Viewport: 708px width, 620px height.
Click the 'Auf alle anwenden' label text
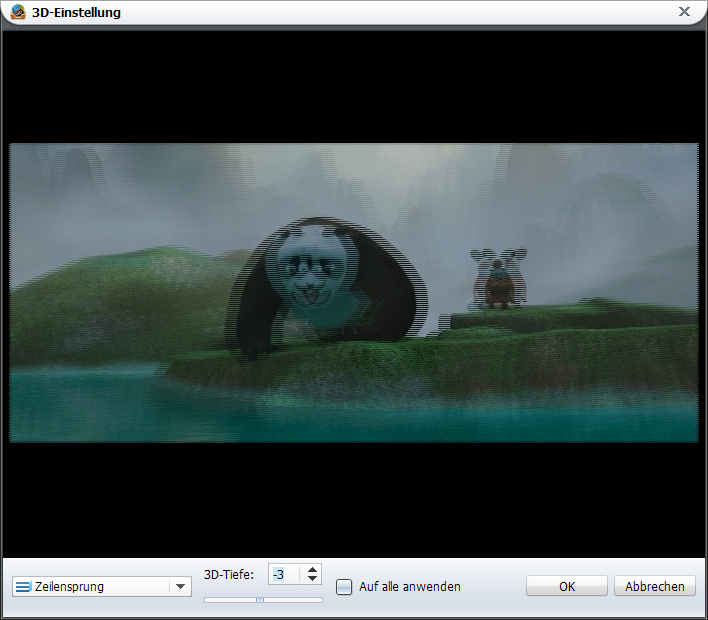coord(409,587)
